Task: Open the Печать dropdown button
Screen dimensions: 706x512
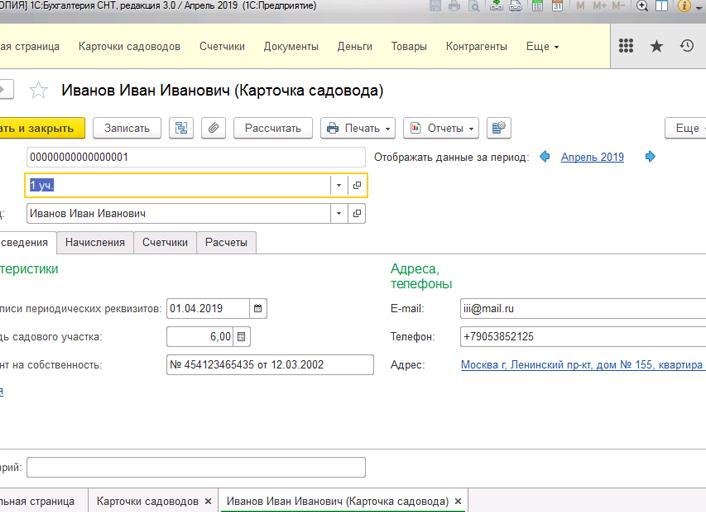Action: coord(358,128)
